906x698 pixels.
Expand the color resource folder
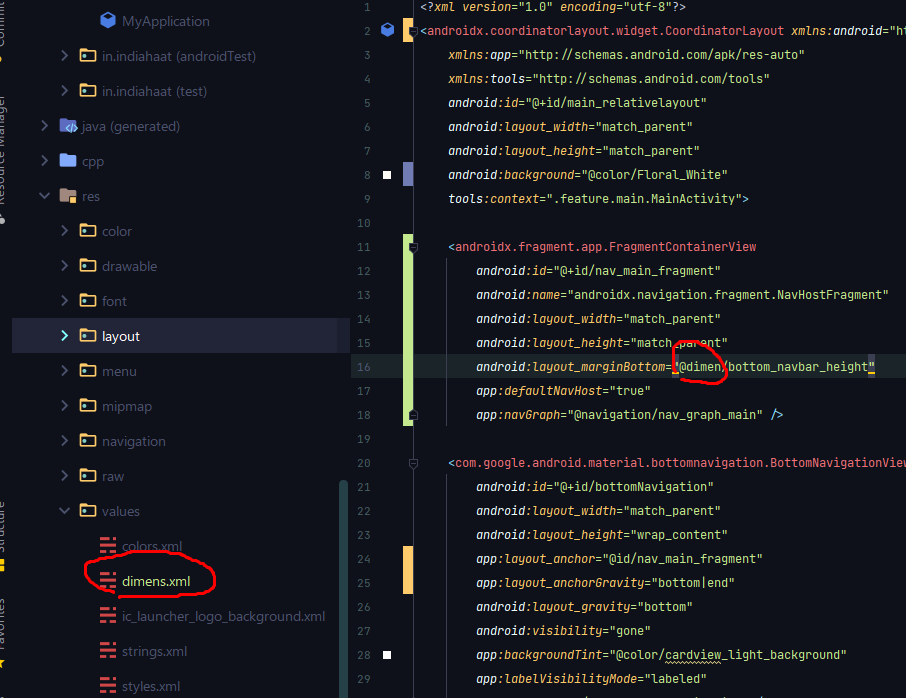[64, 231]
